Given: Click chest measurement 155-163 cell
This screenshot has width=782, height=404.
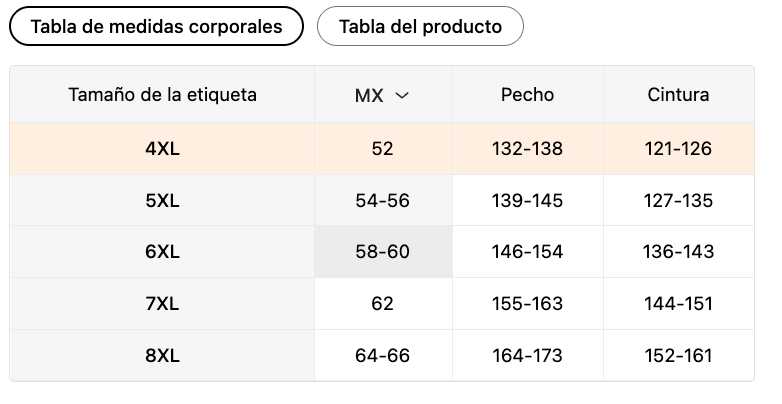Looking at the screenshot, I should coord(528,304).
